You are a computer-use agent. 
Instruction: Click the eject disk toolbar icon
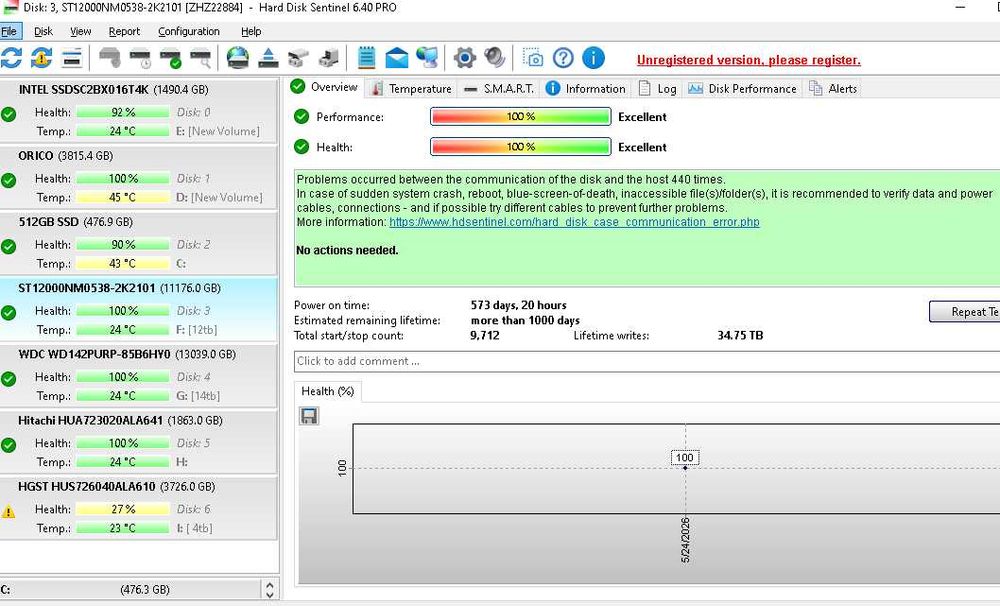point(268,58)
